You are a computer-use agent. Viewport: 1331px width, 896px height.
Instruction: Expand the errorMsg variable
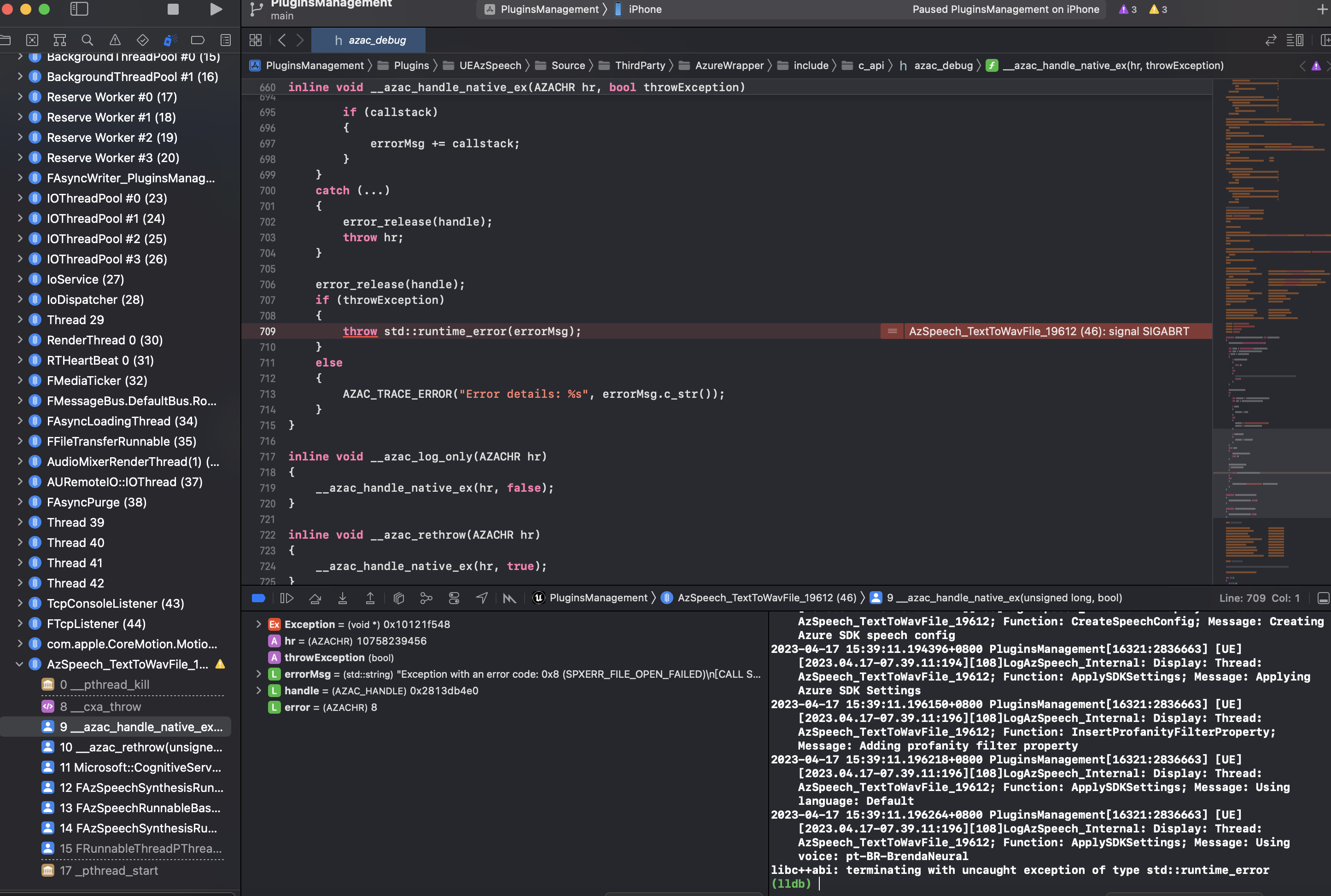tap(258, 674)
